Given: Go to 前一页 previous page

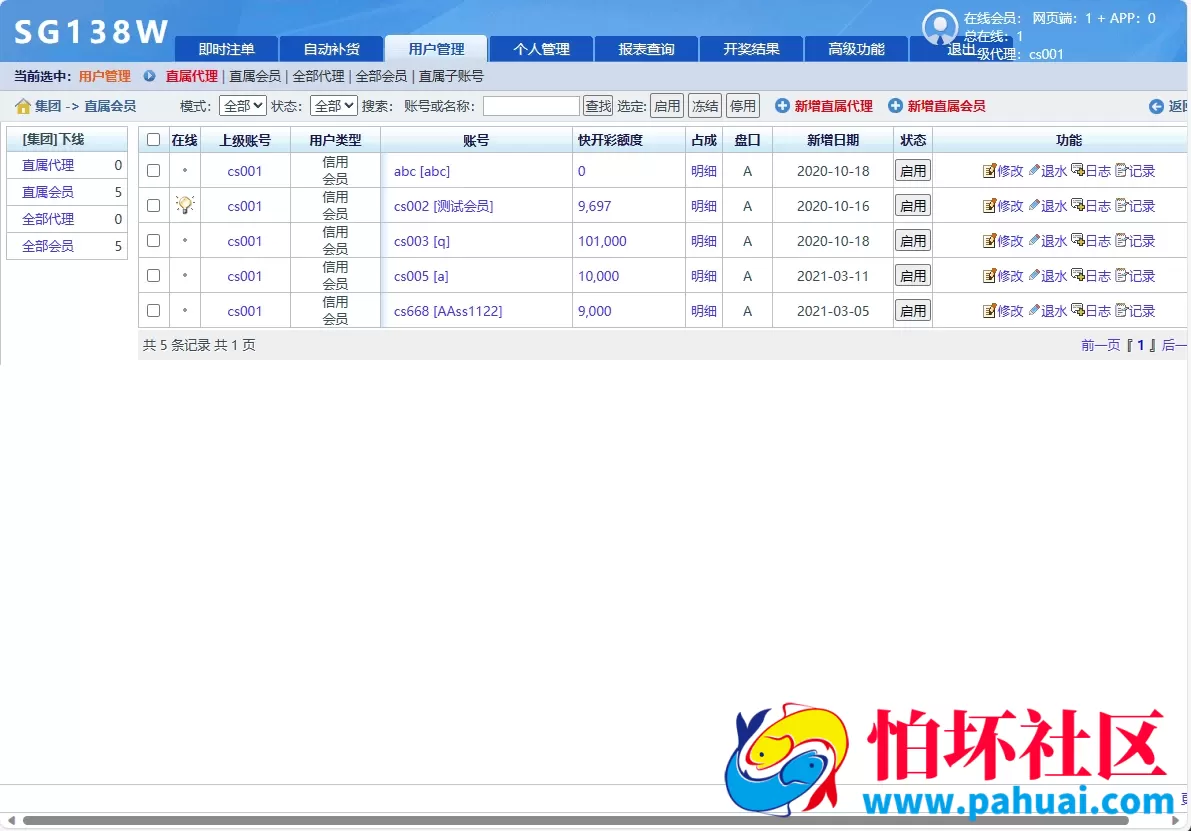Looking at the screenshot, I should coord(1100,345).
